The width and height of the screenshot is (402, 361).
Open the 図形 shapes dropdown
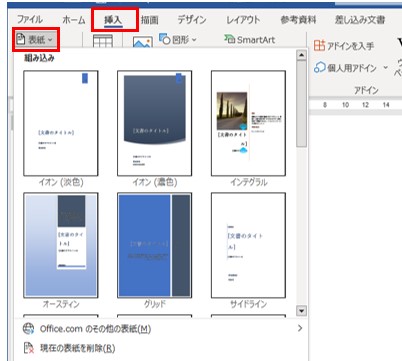tap(178, 39)
